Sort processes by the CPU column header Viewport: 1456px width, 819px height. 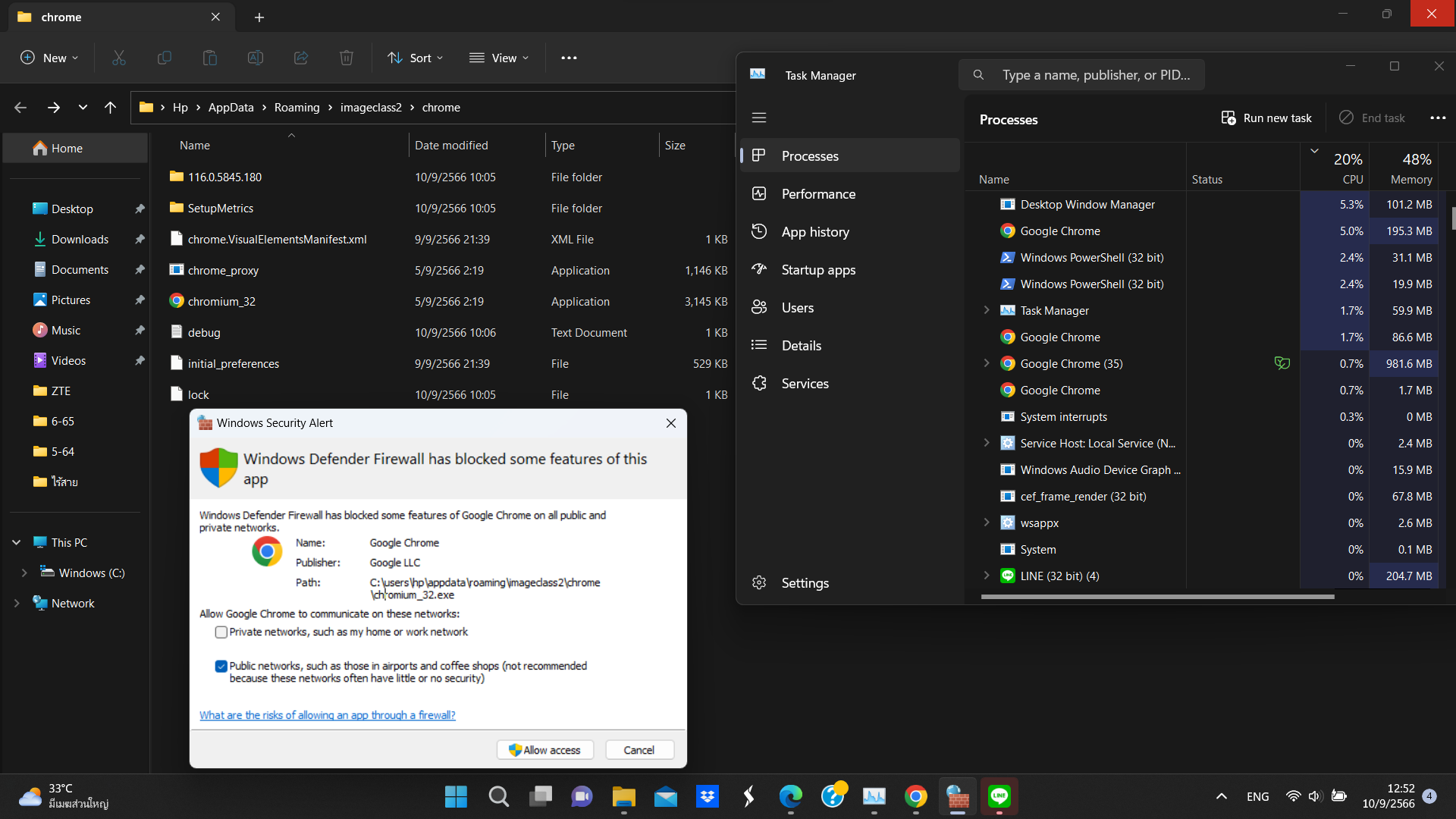tap(1335, 168)
